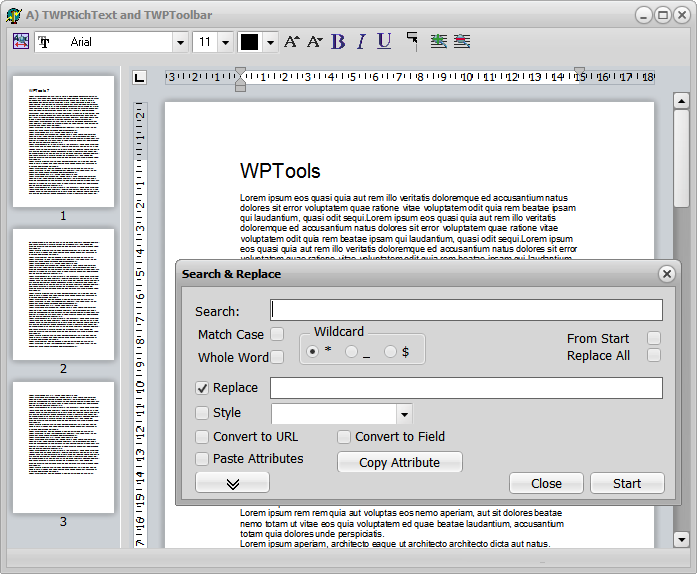The height and width of the screenshot is (574, 697).
Task: Expand more options with double-chevron button
Action: pos(232,483)
